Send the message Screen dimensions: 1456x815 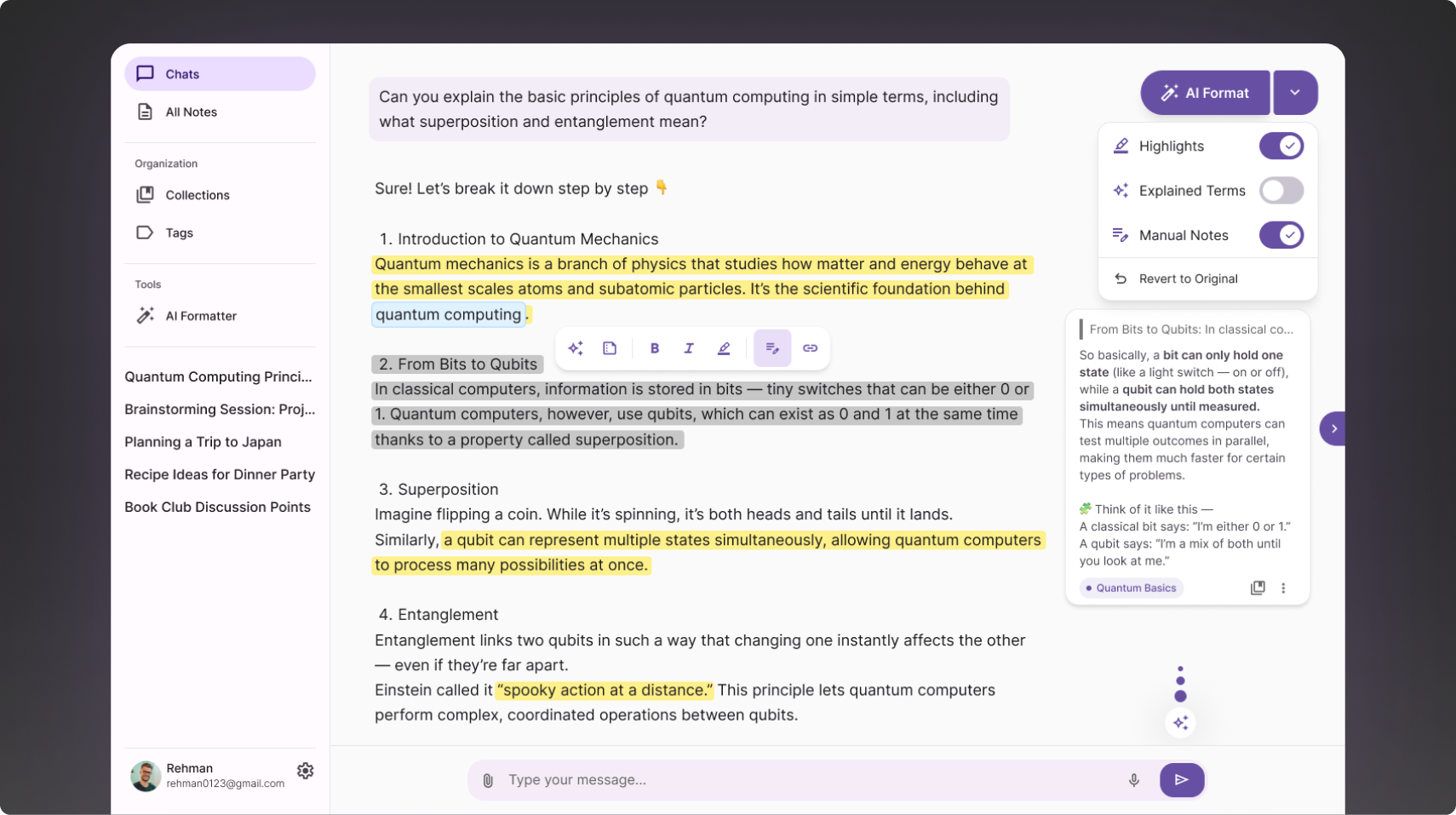click(1182, 780)
